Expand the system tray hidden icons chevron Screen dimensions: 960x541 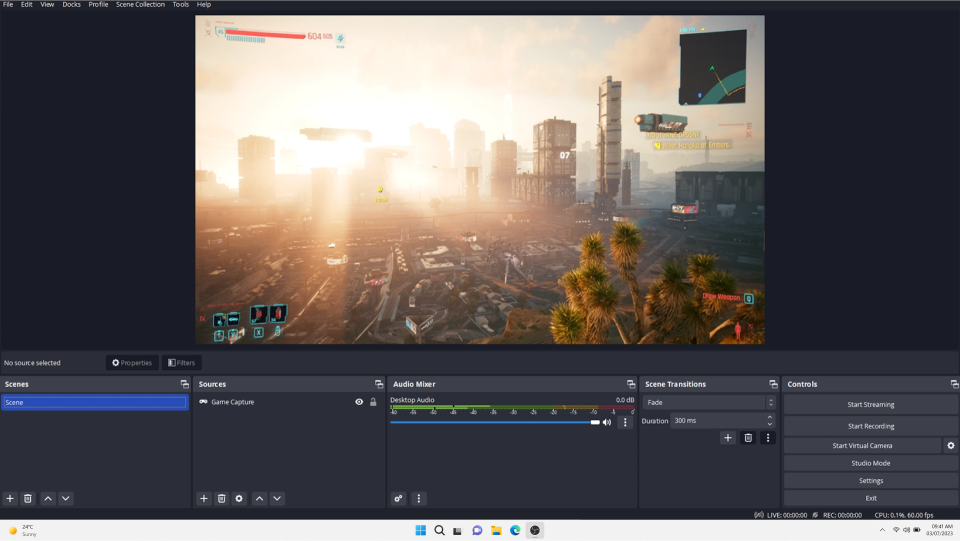pyautogui.click(x=881, y=530)
